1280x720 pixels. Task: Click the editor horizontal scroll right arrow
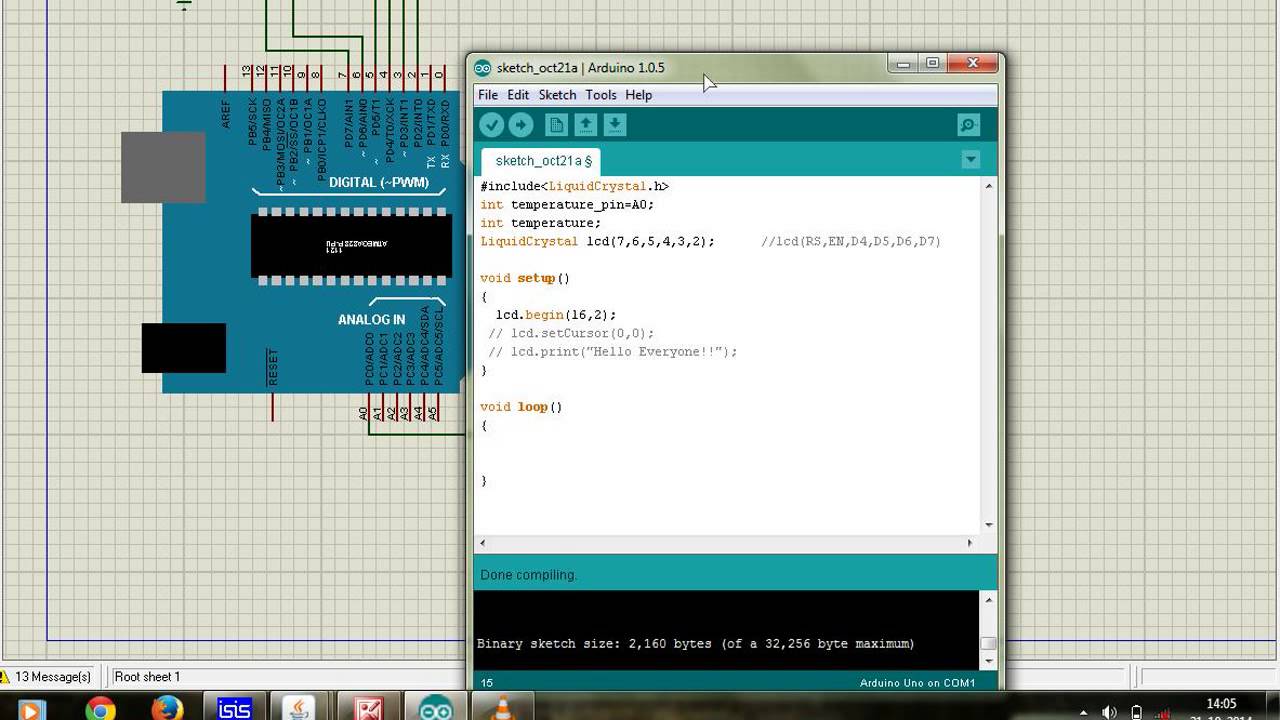(x=969, y=543)
